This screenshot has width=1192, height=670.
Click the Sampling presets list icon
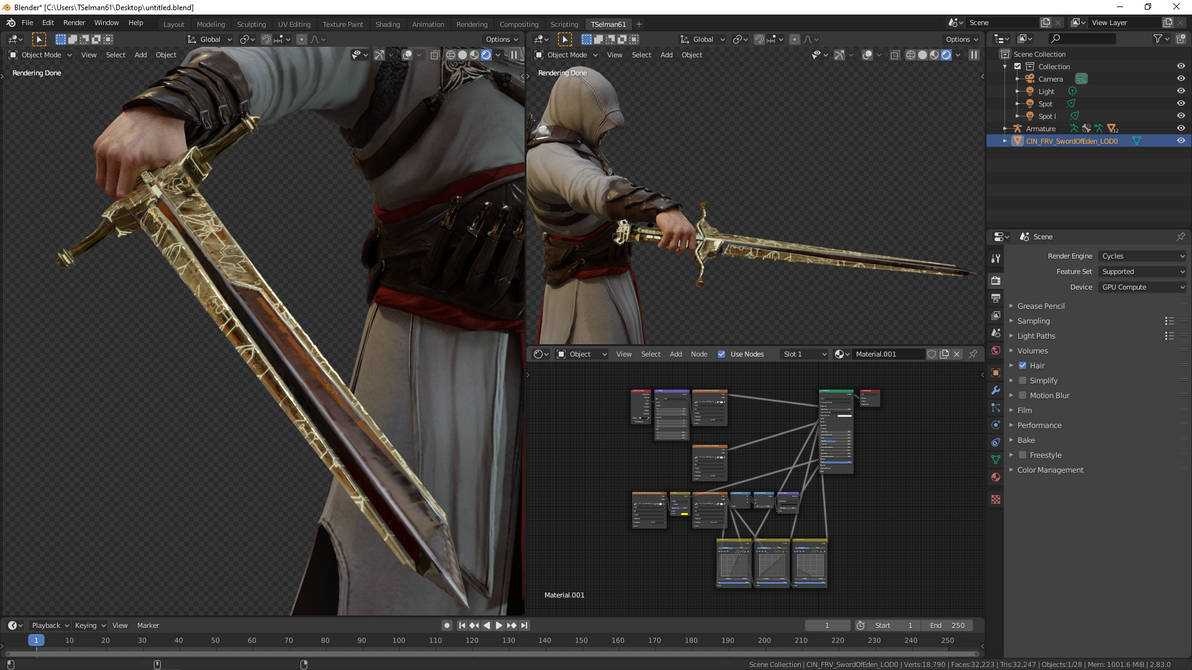coord(1169,321)
